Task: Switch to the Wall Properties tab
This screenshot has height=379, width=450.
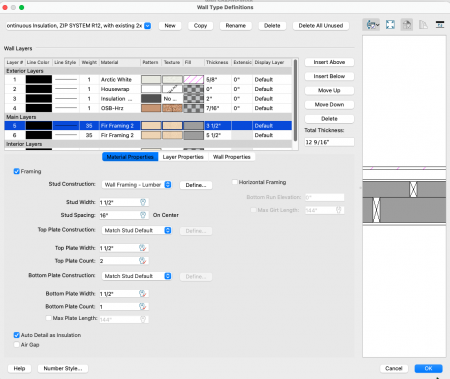Action: pyautogui.click(x=232, y=157)
